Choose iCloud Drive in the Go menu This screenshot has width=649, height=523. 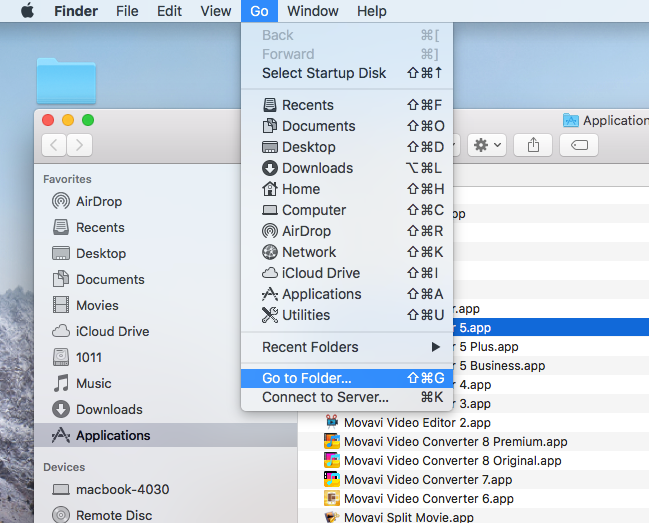tap(347, 273)
